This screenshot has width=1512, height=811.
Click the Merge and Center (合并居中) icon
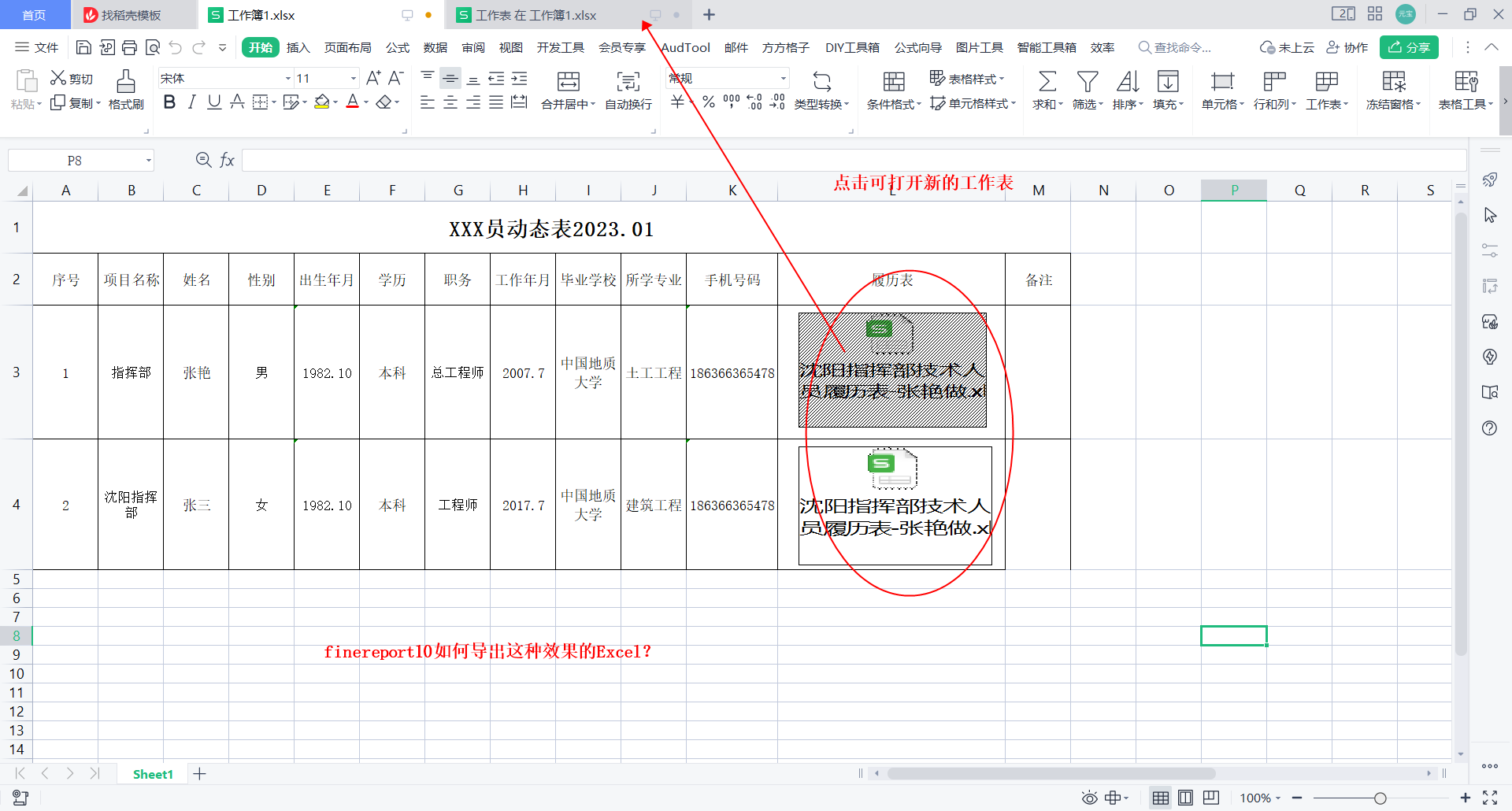pos(568,82)
